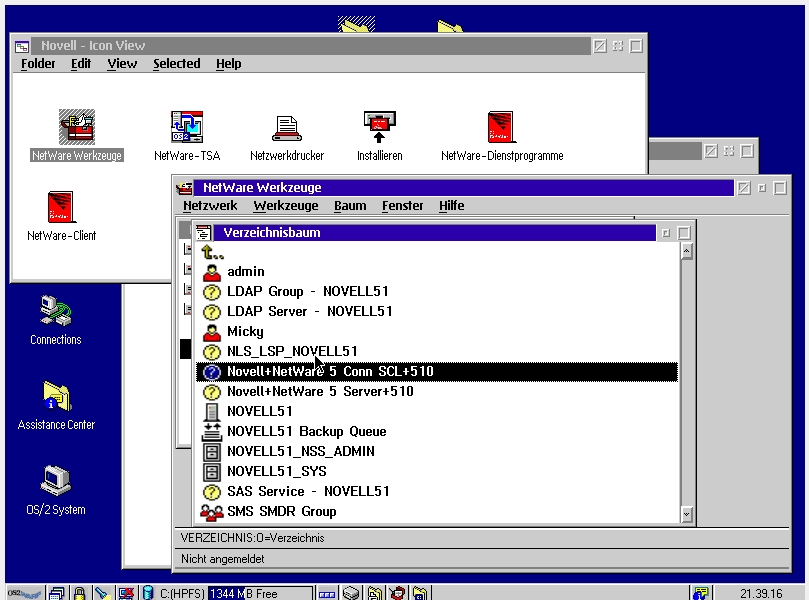Image resolution: width=809 pixels, height=600 pixels.
Task: Open the Help menu in Novell window
Action: [228, 64]
